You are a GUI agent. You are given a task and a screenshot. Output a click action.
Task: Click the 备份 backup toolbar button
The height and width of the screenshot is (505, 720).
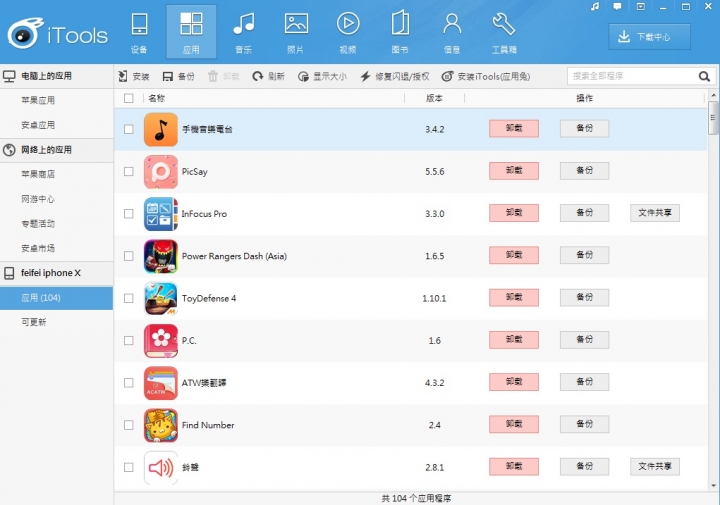(179, 76)
